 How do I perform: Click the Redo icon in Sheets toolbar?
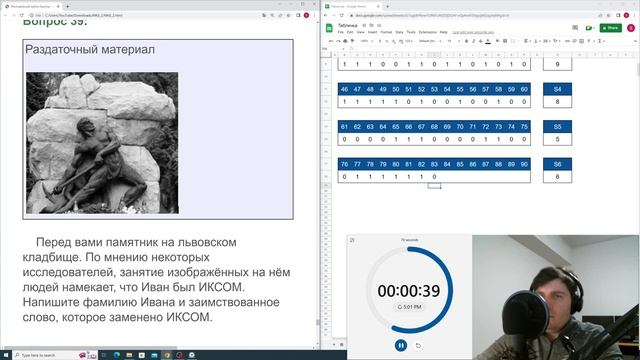338,41
